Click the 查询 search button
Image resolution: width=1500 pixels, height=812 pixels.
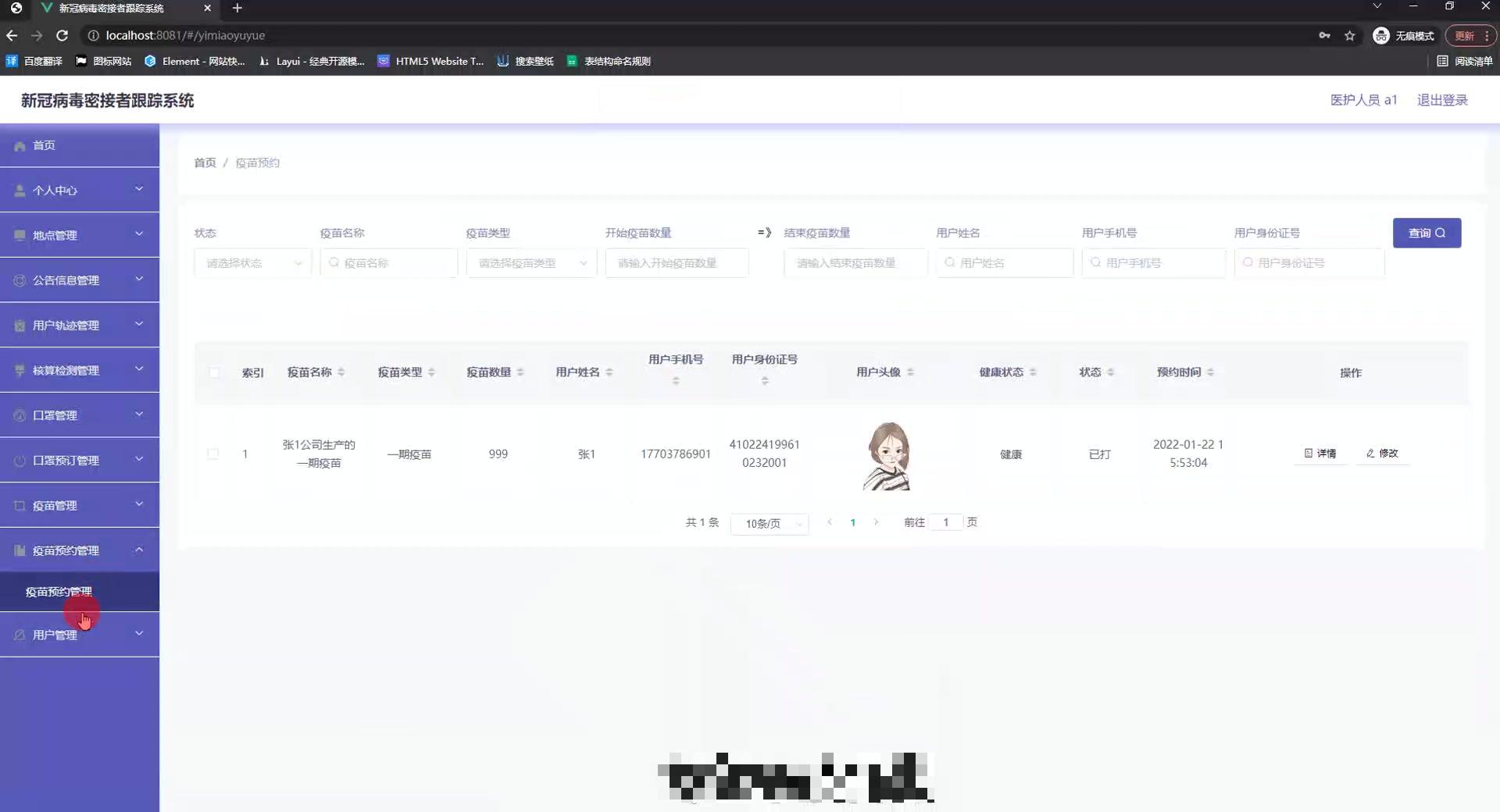[1427, 233]
